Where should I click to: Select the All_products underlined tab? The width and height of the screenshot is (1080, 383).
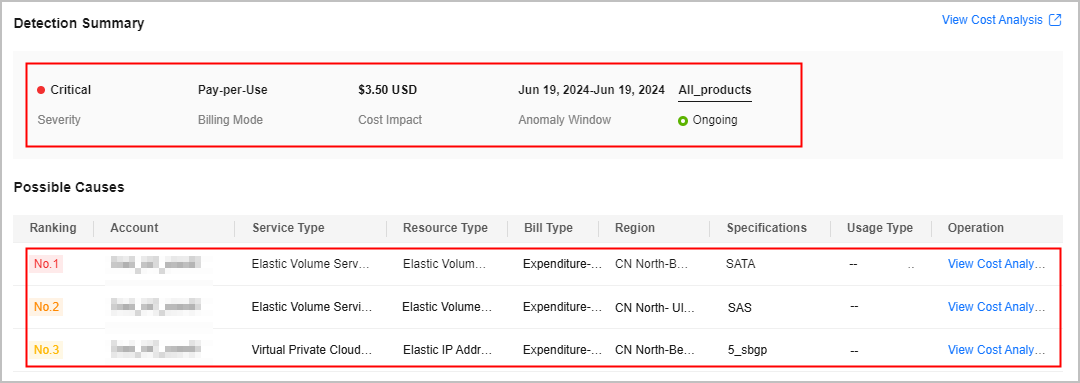point(715,90)
